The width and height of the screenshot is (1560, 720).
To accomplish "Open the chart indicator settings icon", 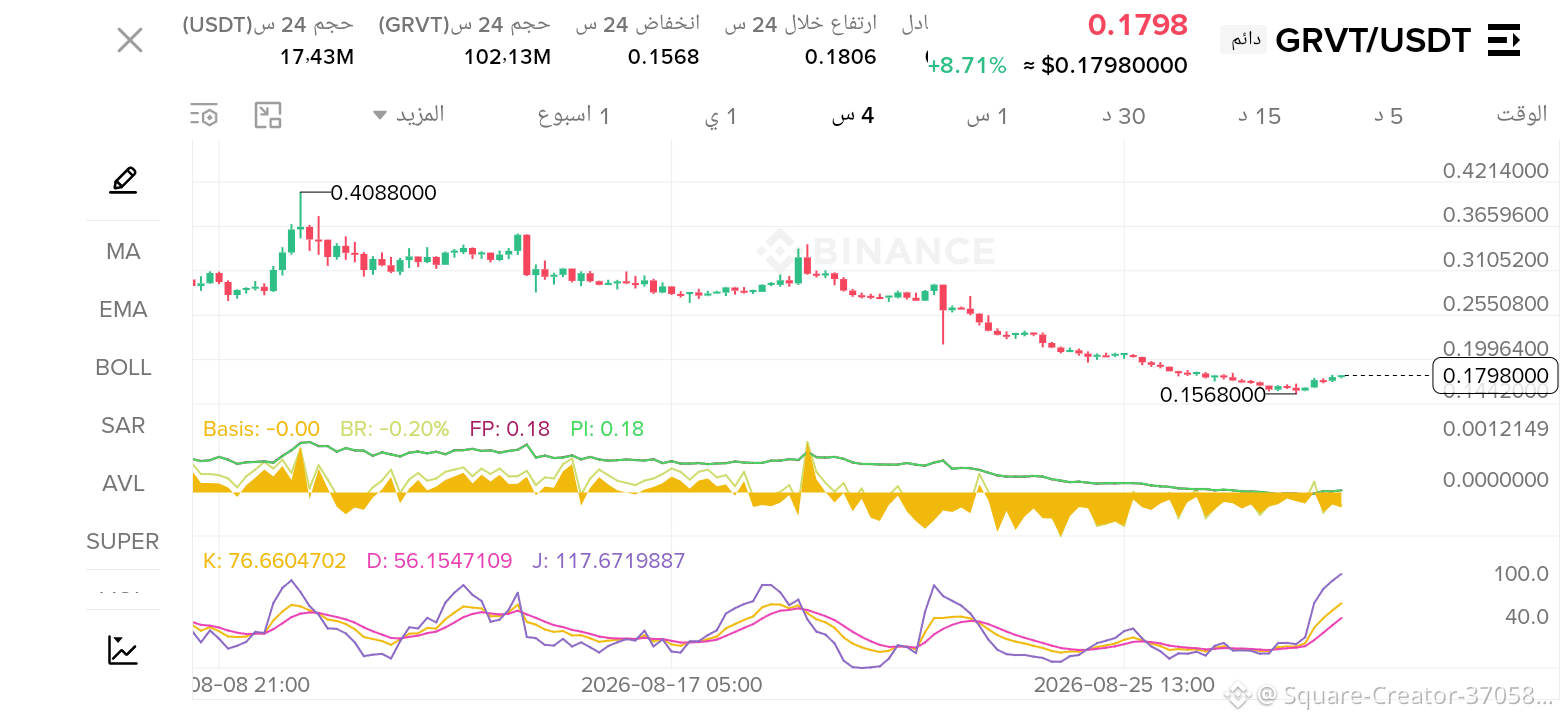I will click(204, 115).
